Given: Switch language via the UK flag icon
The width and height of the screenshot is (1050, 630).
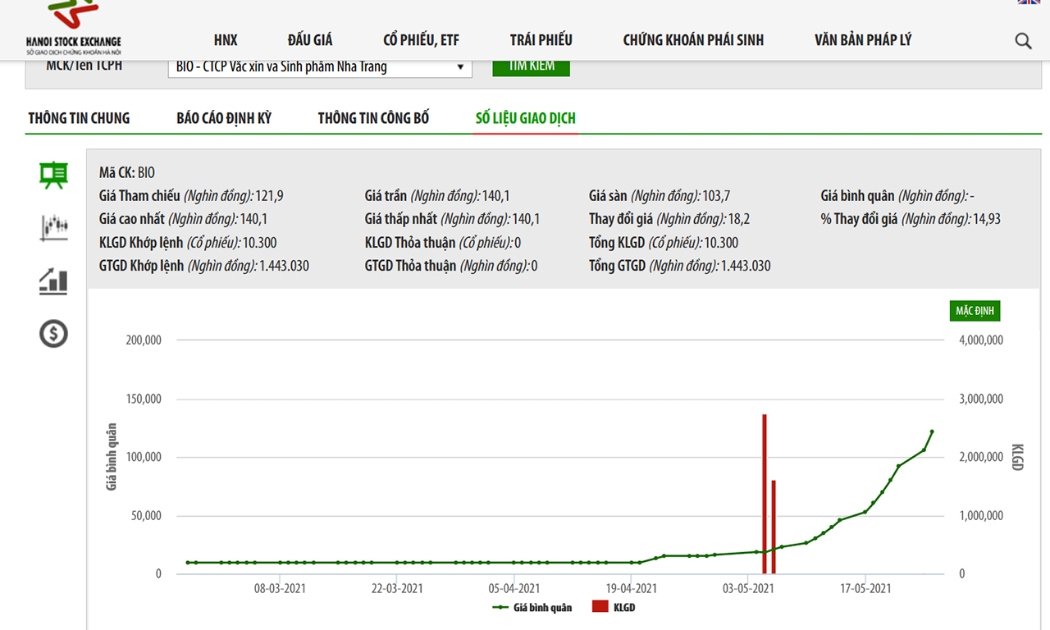Looking at the screenshot, I should pos(1029,2).
